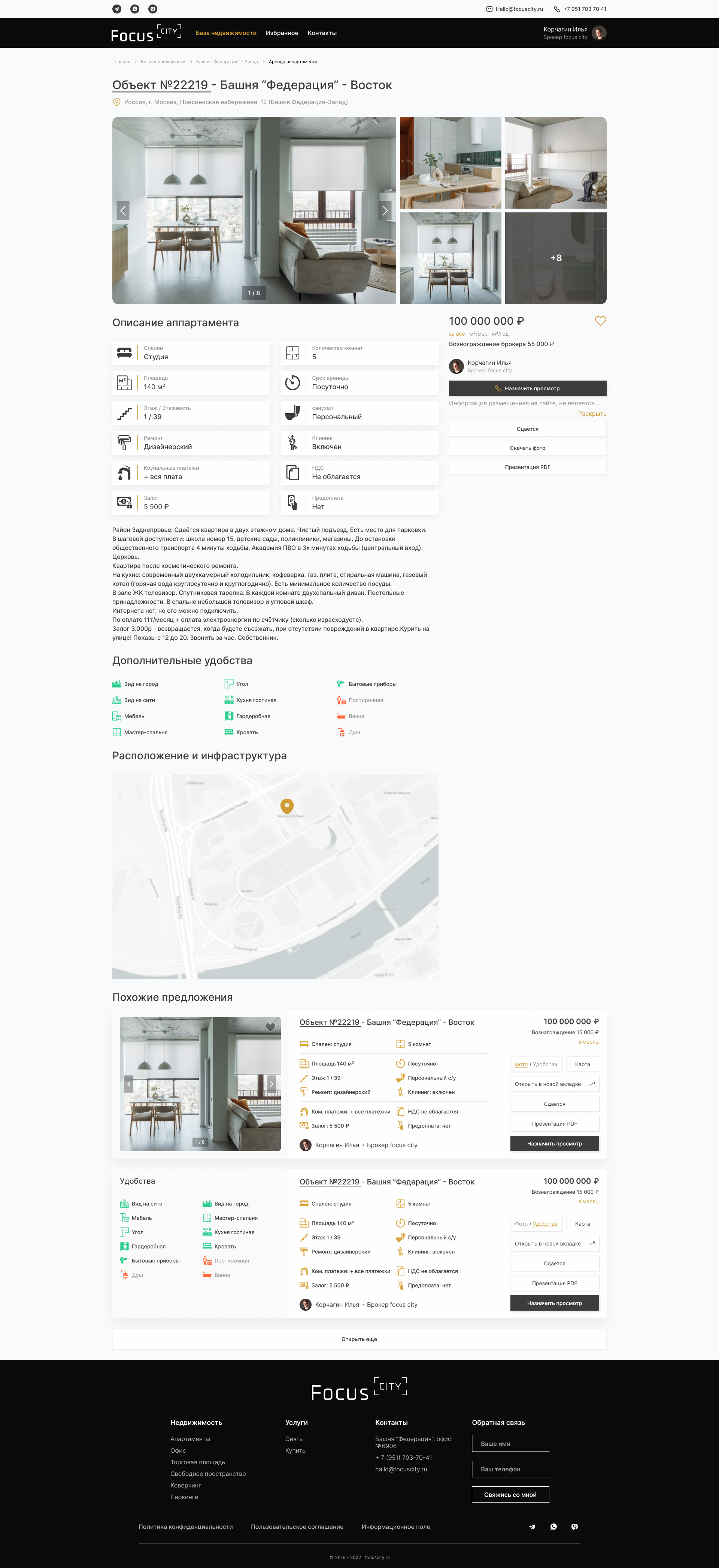
Task: Click the map location pin marker
Action: click(286, 806)
